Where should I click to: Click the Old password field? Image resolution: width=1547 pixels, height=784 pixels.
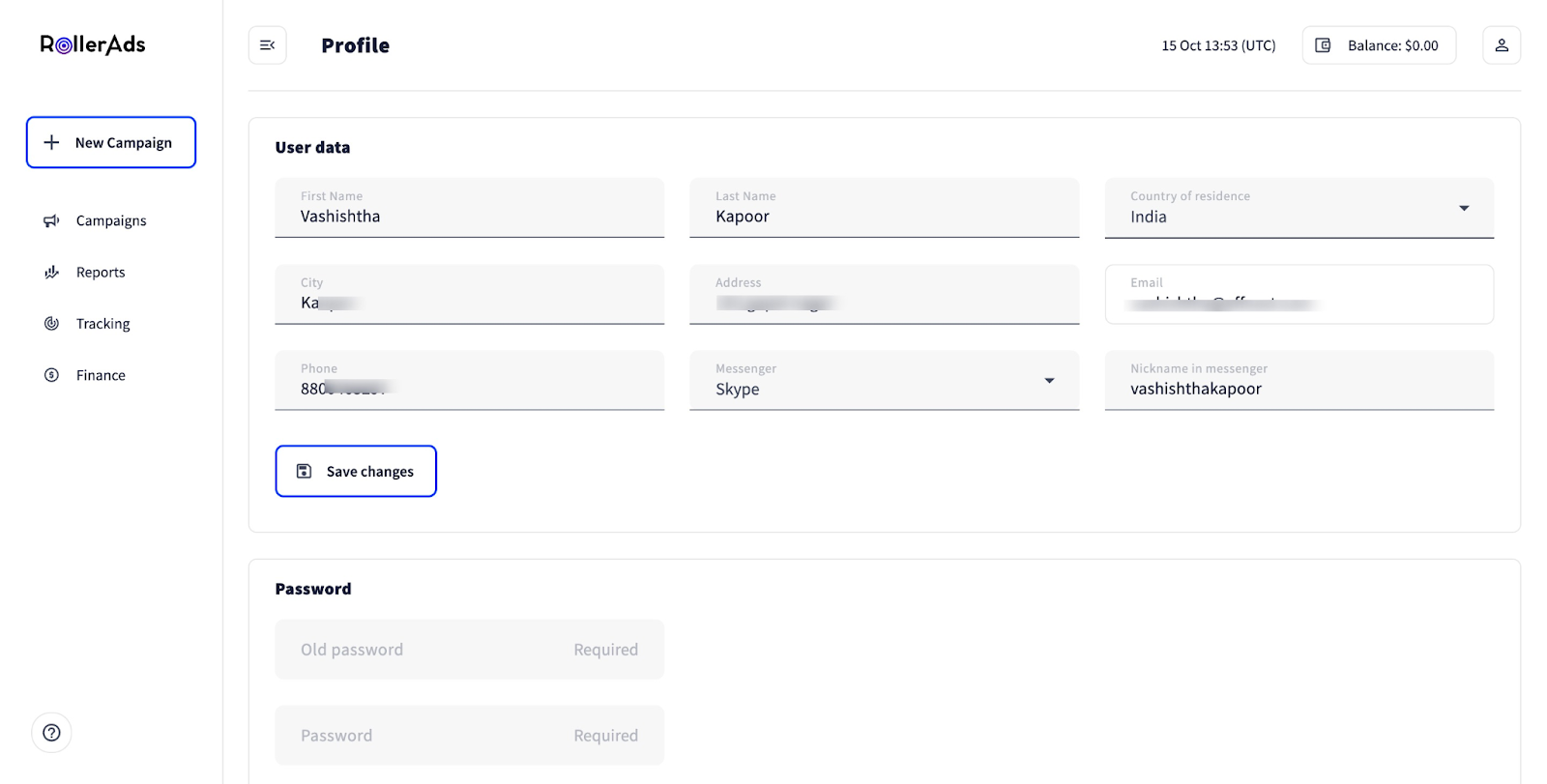pyautogui.click(x=469, y=650)
